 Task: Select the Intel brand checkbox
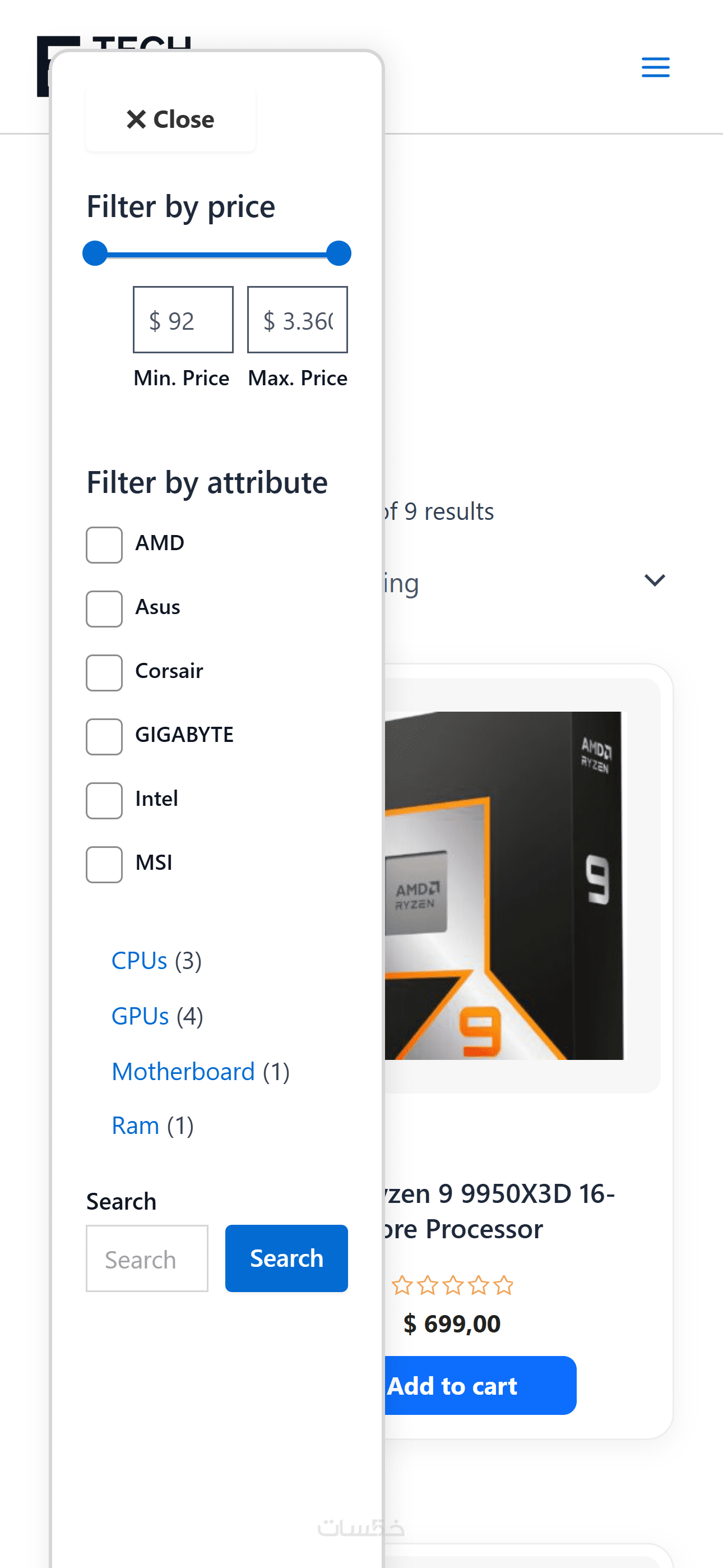104,800
